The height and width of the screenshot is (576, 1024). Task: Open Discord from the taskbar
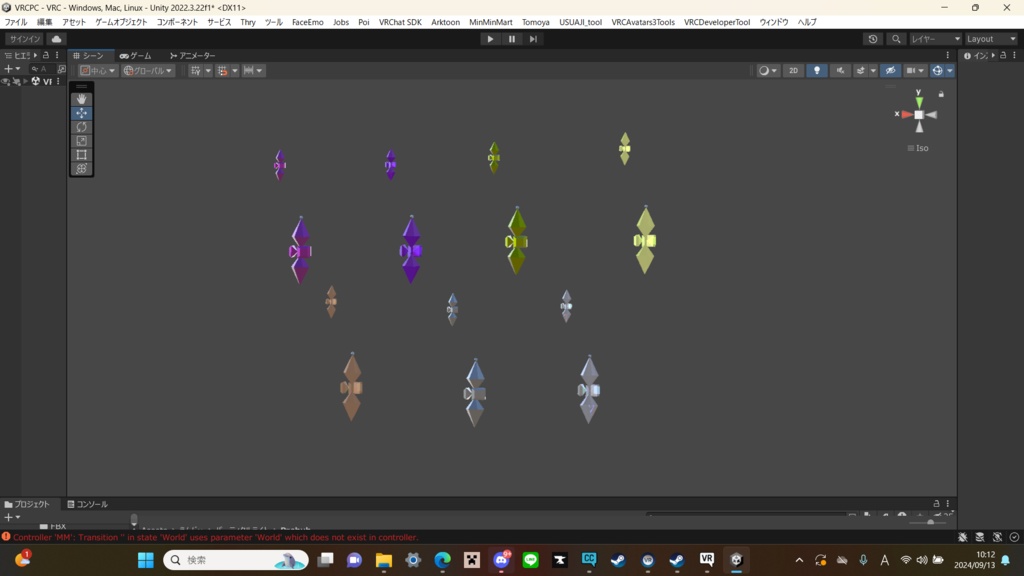(502, 560)
